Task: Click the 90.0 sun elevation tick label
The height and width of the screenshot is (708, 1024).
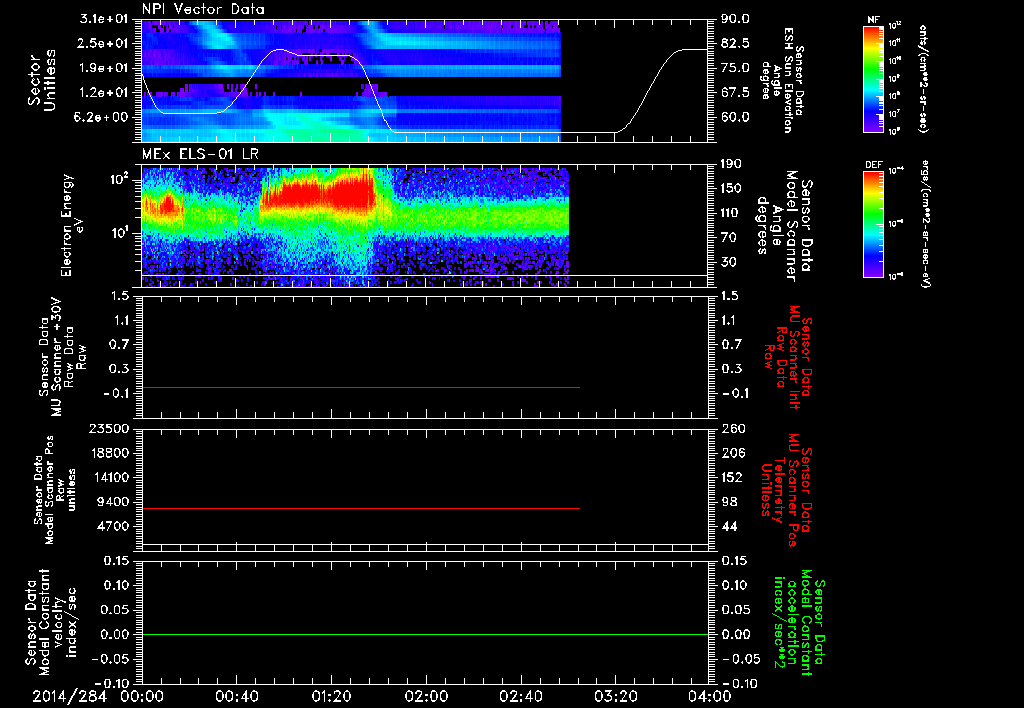Action: pyautogui.click(x=735, y=19)
